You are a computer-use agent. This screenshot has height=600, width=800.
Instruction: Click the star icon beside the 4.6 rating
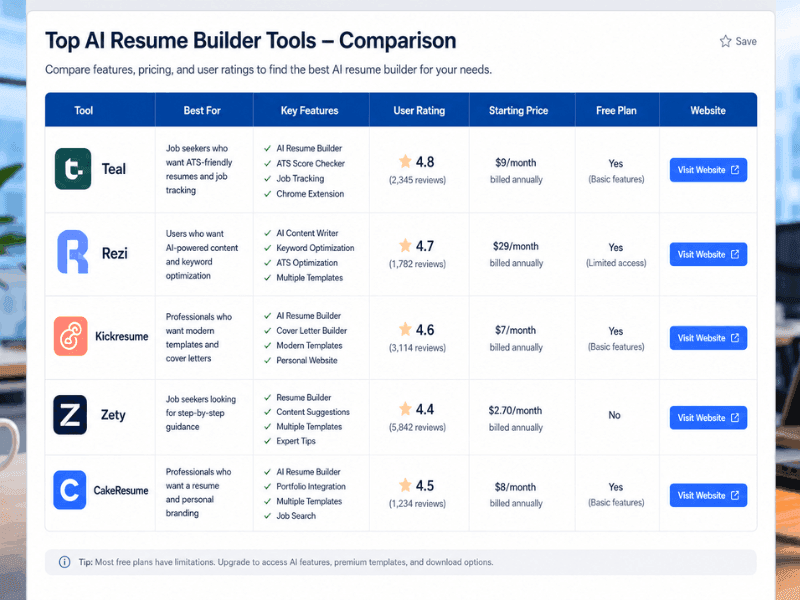click(405, 329)
